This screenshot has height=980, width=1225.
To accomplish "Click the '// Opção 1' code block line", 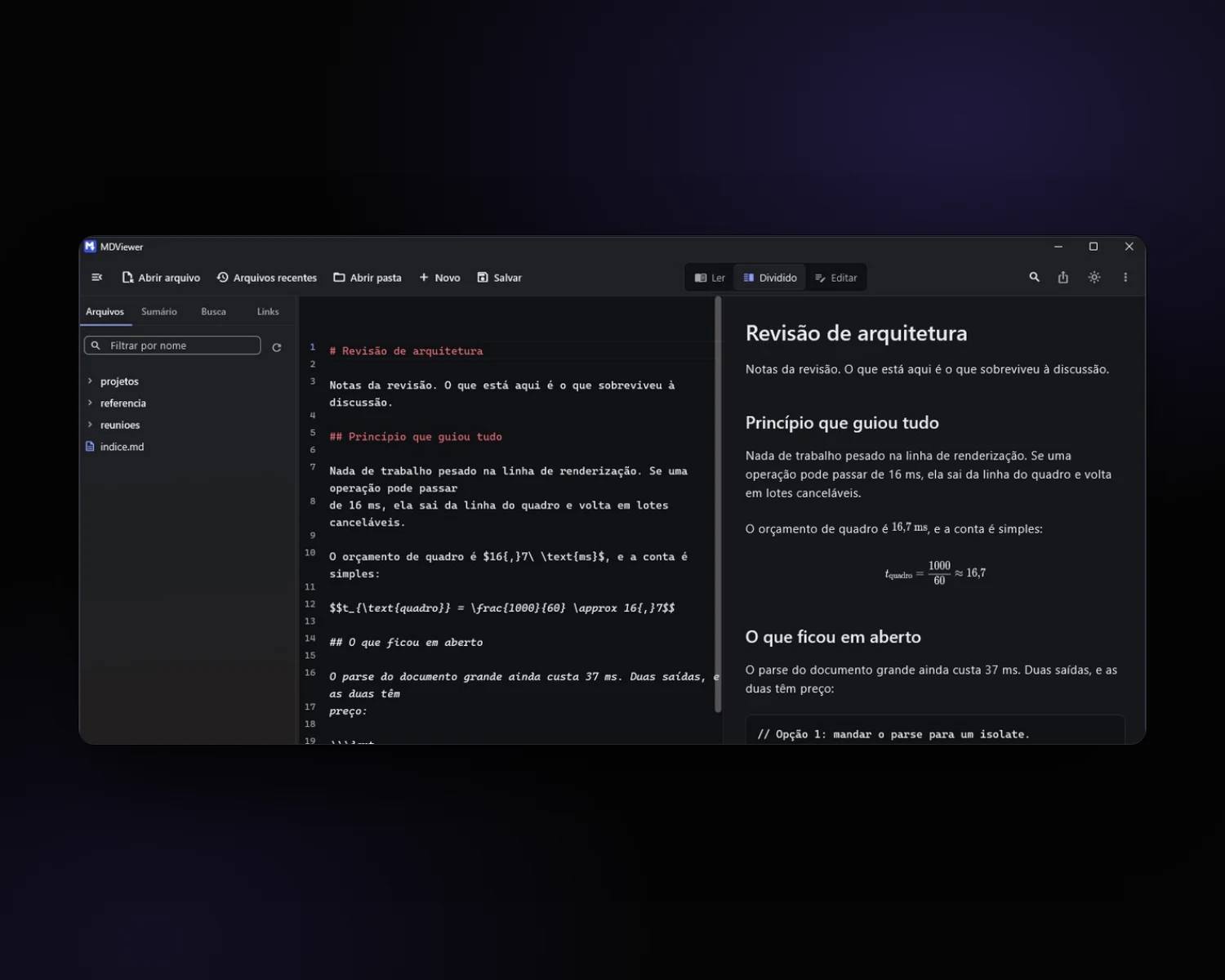I will coord(893,734).
